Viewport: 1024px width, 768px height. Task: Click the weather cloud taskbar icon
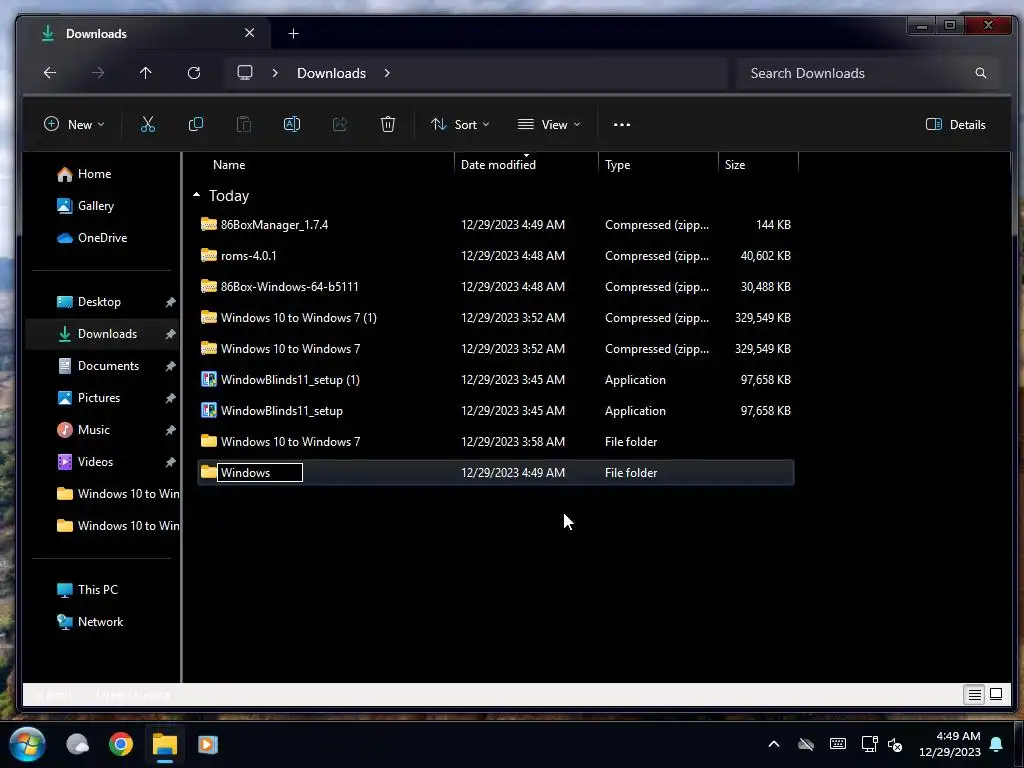tap(77, 744)
